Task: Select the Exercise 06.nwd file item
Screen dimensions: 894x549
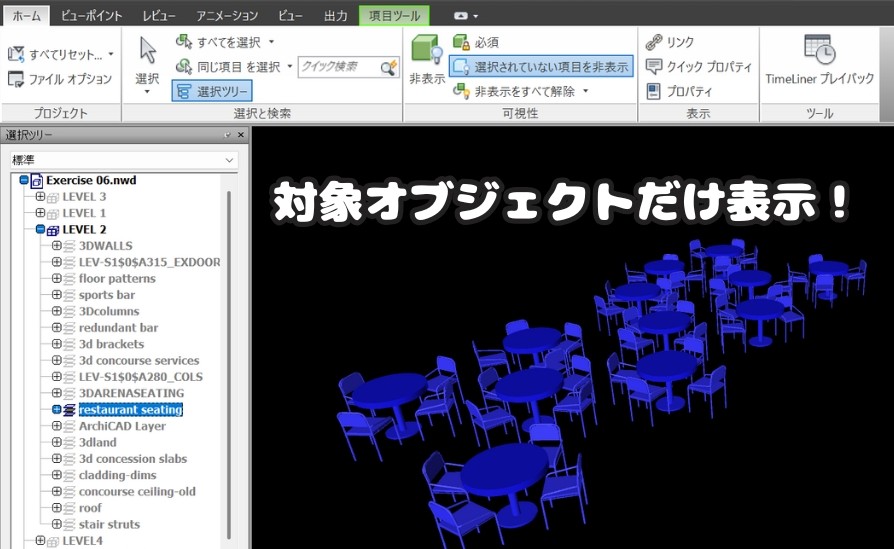Action: click(x=91, y=180)
